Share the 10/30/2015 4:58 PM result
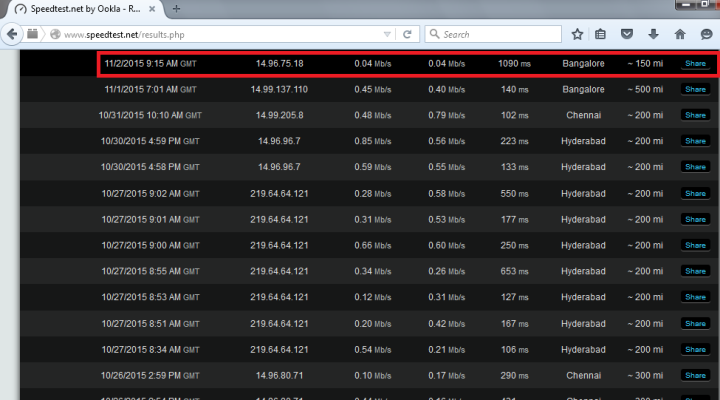The image size is (720, 400). pos(695,167)
